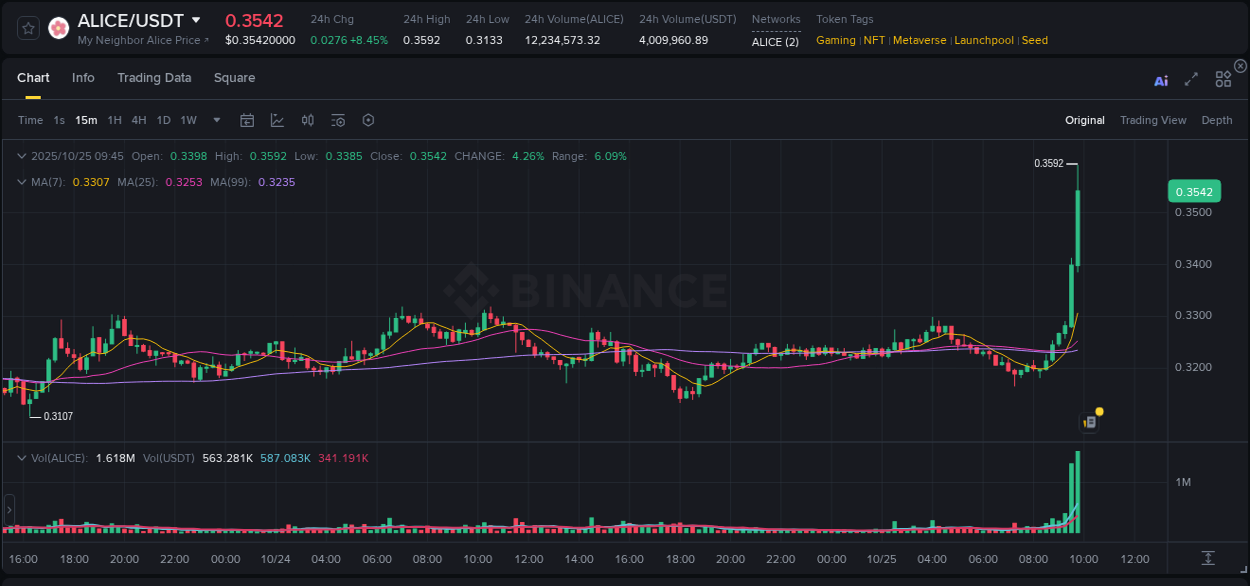Open the extra timeframes dropdown arrow
Image resolution: width=1250 pixels, height=586 pixels.
(x=215, y=120)
